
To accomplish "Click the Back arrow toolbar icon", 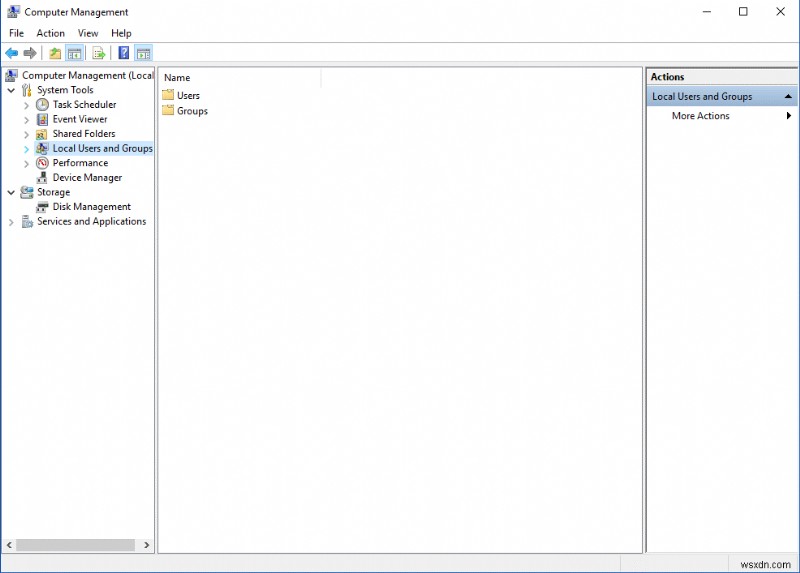I will tap(12, 53).
